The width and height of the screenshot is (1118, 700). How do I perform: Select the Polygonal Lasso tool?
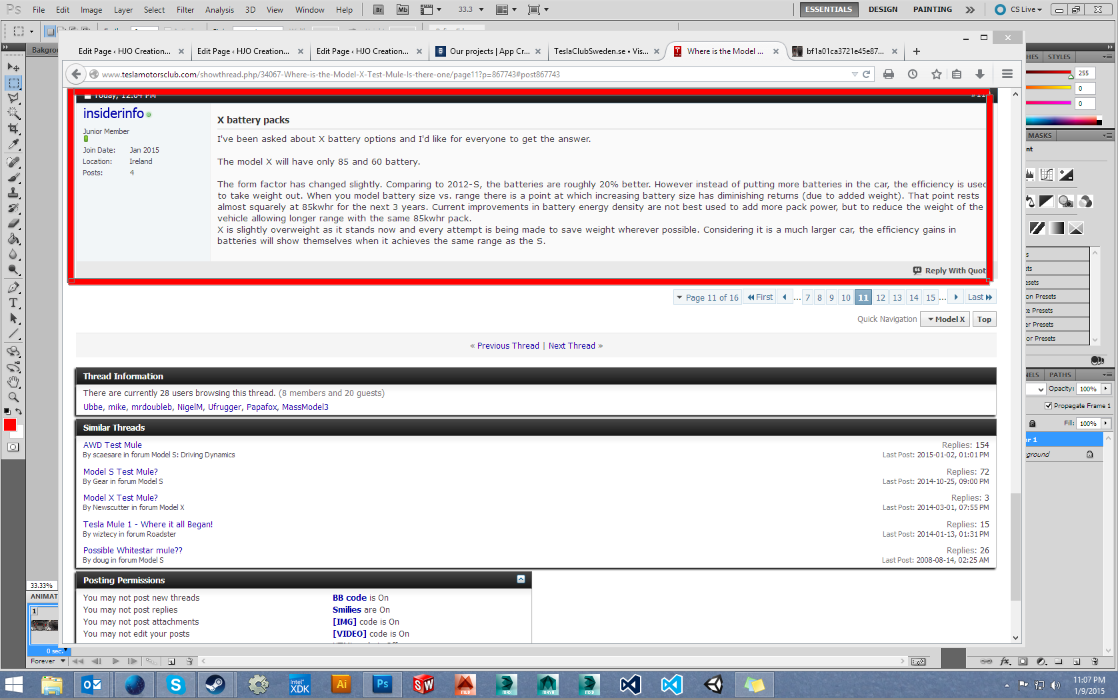(x=14, y=98)
